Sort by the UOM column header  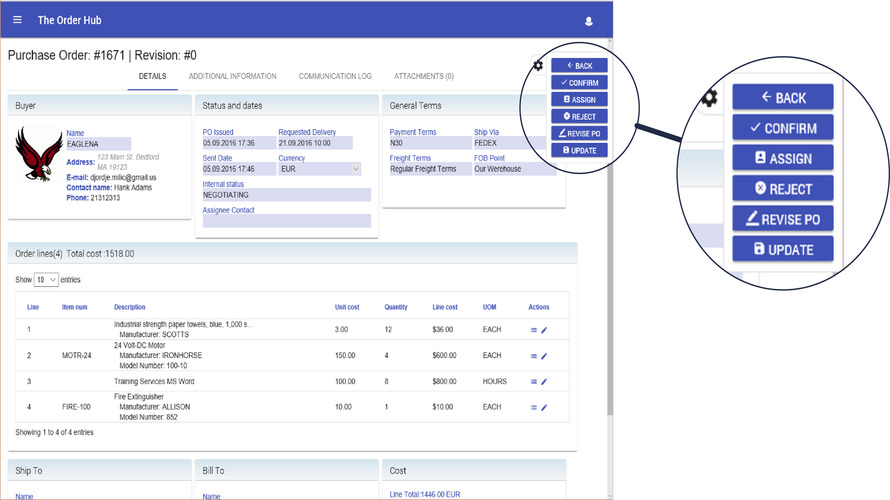[489, 307]
